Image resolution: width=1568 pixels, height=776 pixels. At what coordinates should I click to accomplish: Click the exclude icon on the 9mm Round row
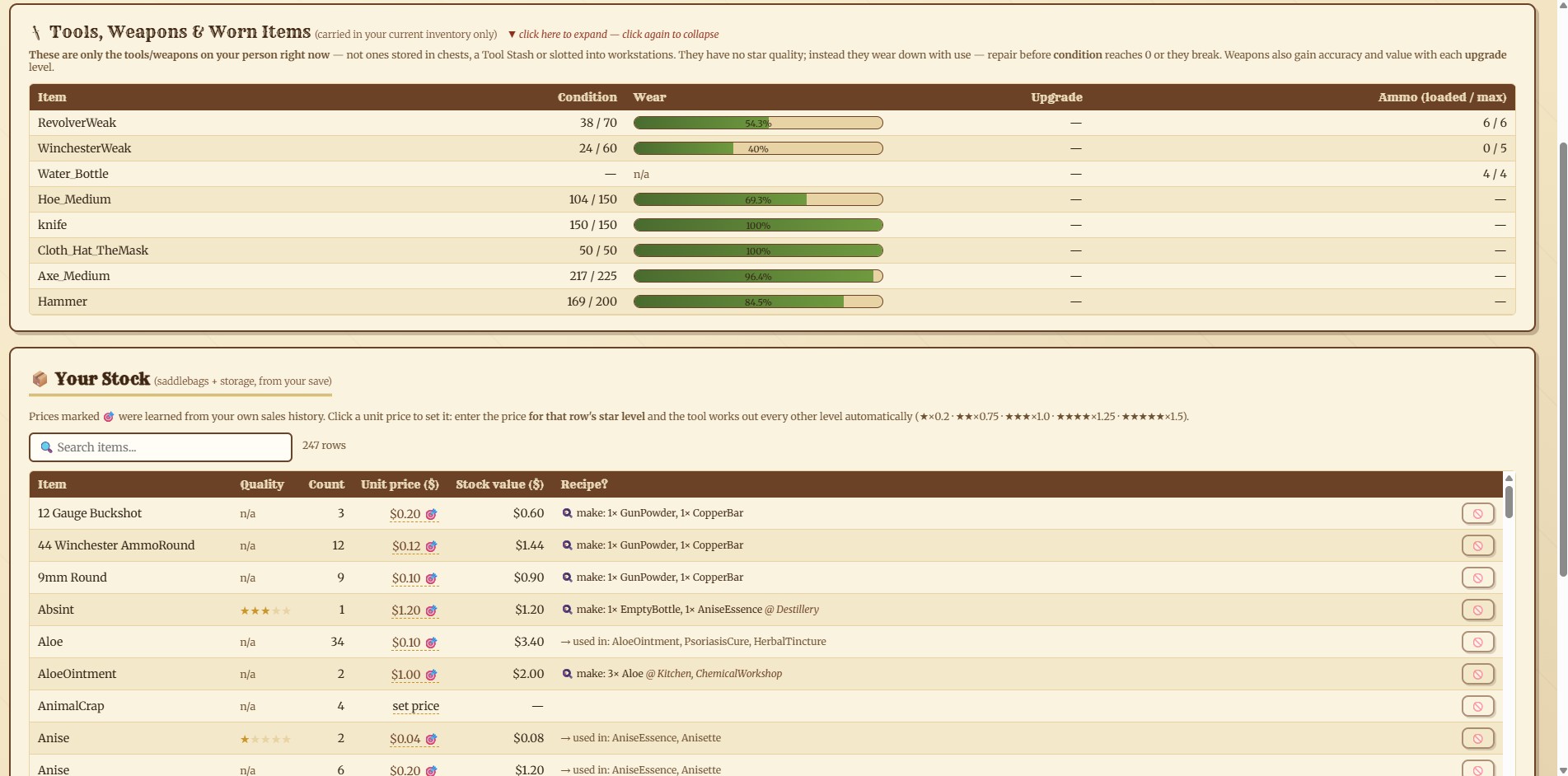pyautogui.click(x=1477, y=577)
